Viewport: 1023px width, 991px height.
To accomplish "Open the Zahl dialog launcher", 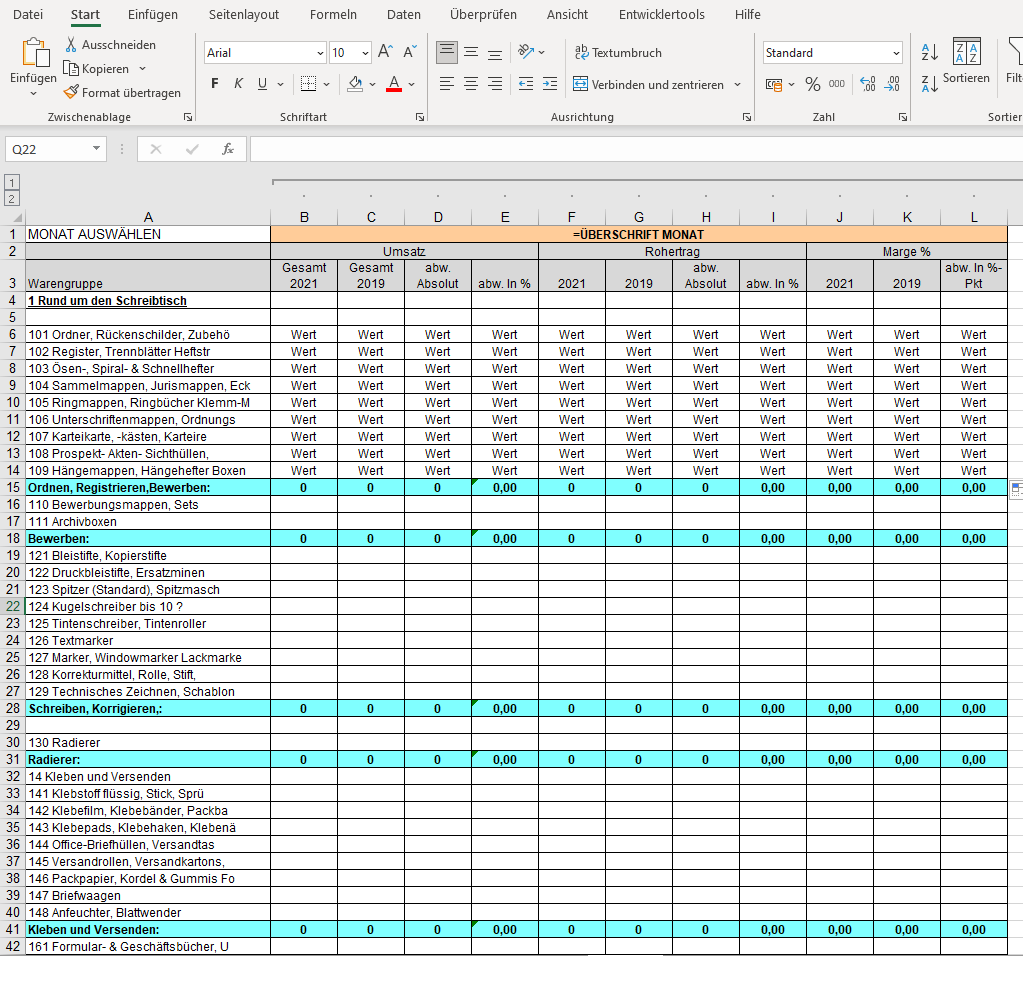I will pyautogui.click(x=903, y=117).
